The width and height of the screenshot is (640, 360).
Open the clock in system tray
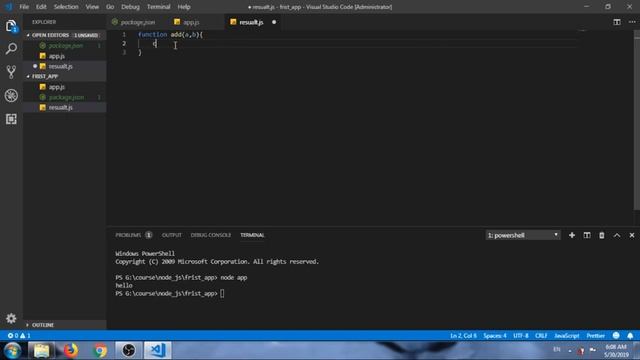616,351
